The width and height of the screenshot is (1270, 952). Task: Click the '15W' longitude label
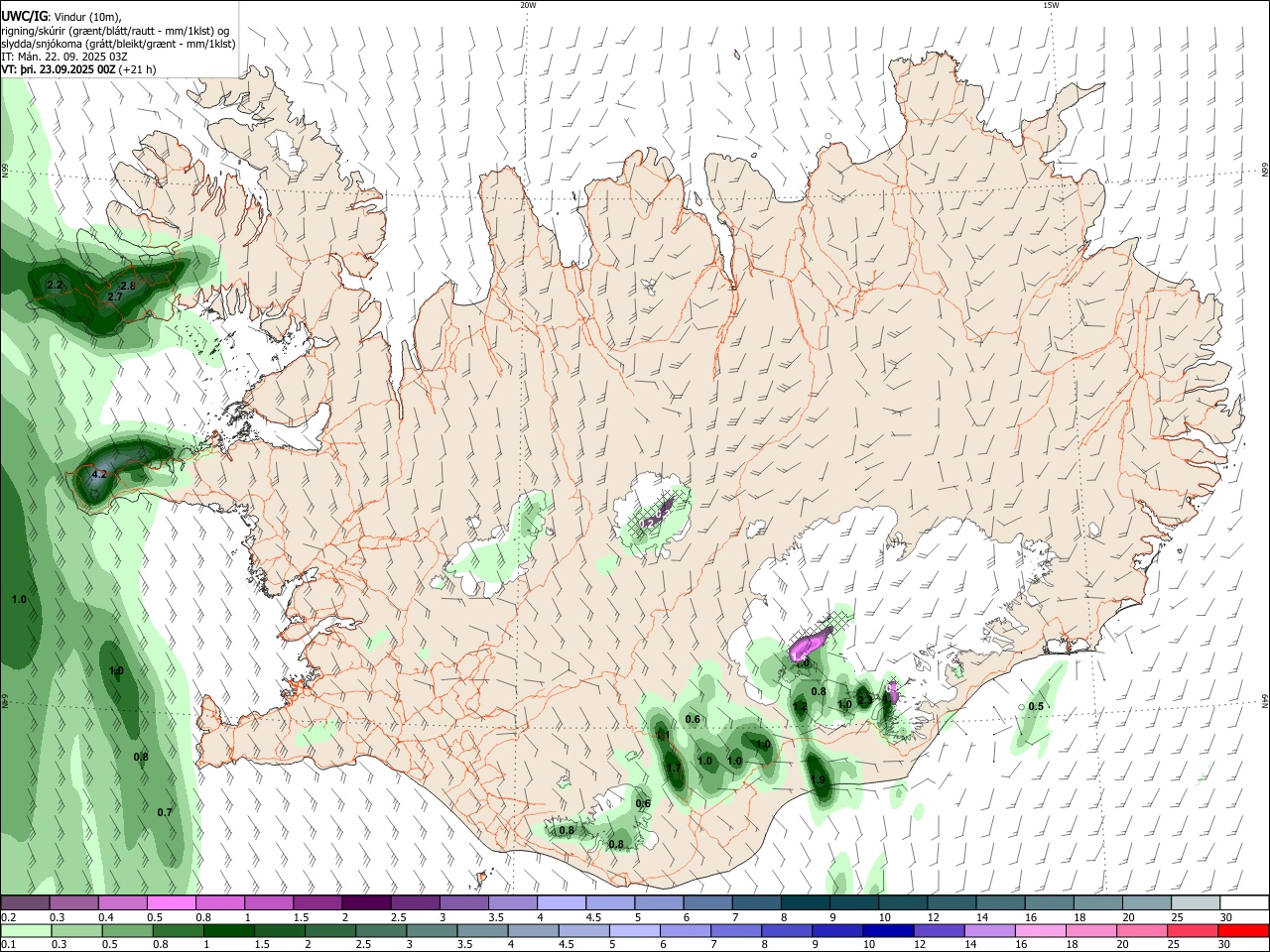click(1051, 5)
